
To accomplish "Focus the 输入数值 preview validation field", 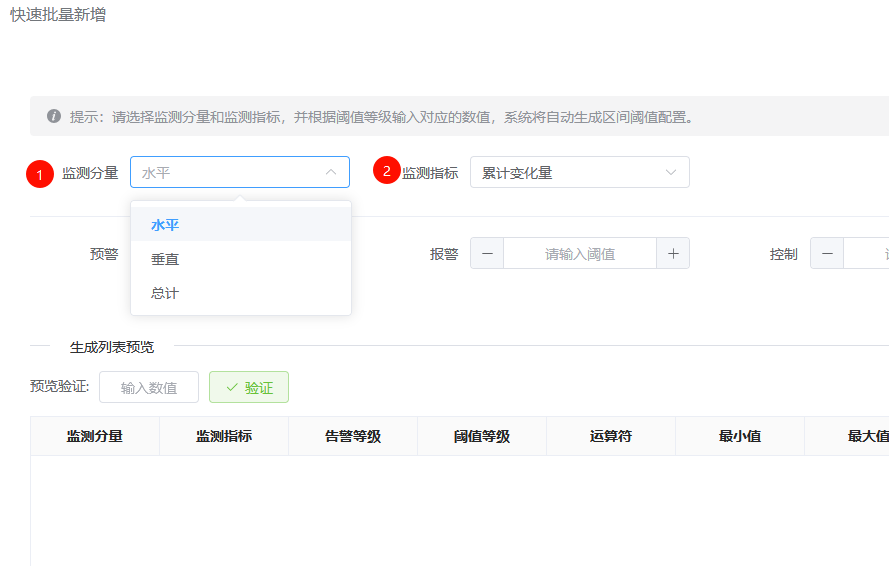I will click(149, 388).
